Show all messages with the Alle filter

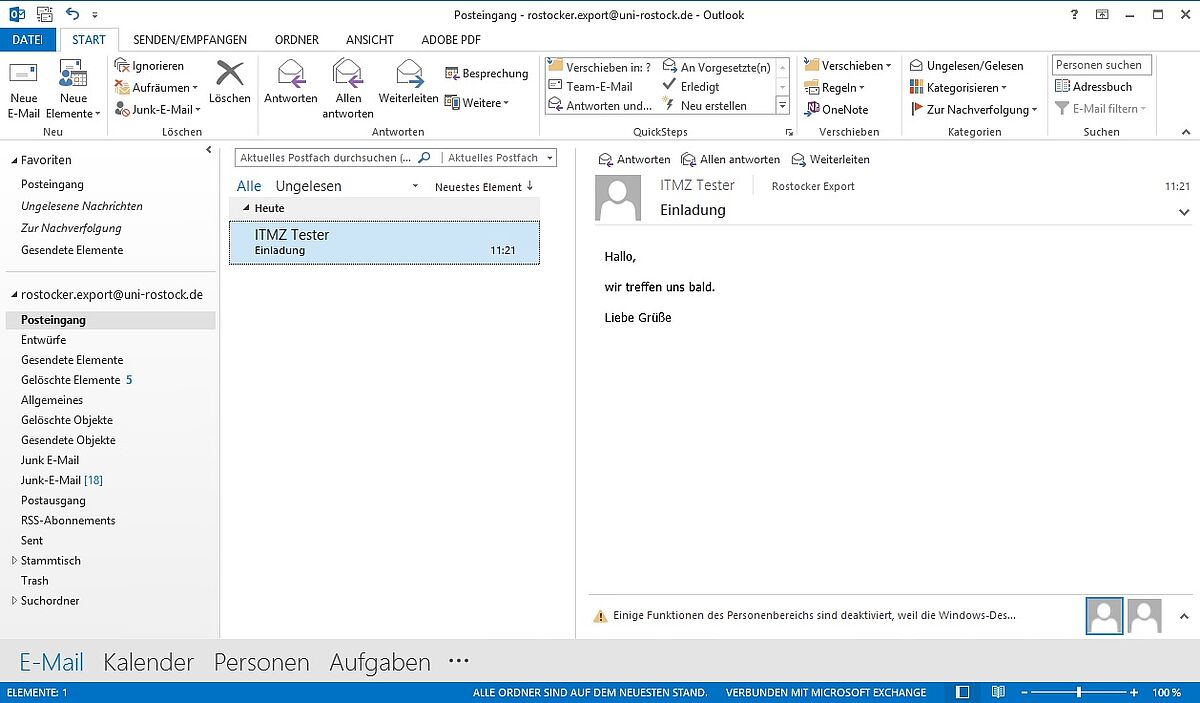click(249, 186)
